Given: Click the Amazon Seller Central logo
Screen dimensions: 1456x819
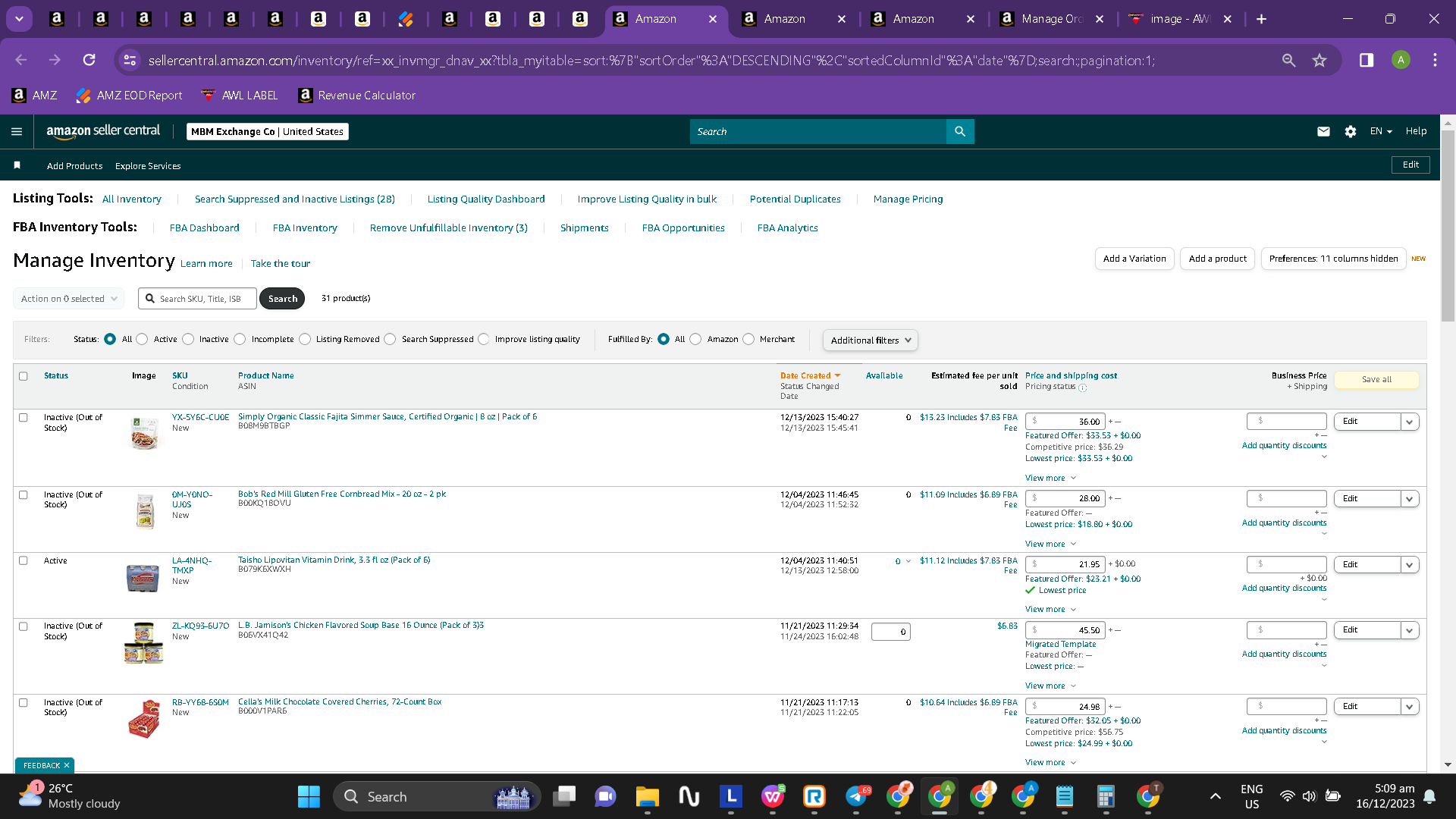Looking at the screenshot, I should 103,131.
